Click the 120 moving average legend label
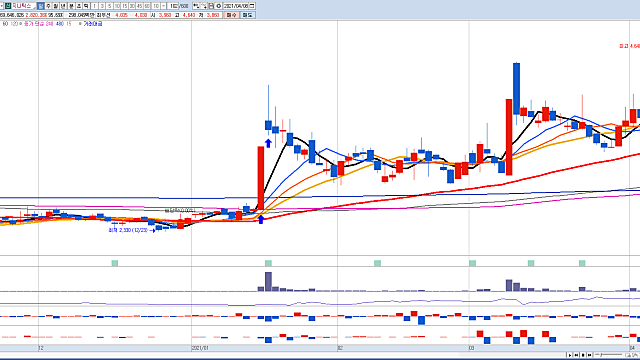This screenshot has height=360, width=640. [14, 24]
